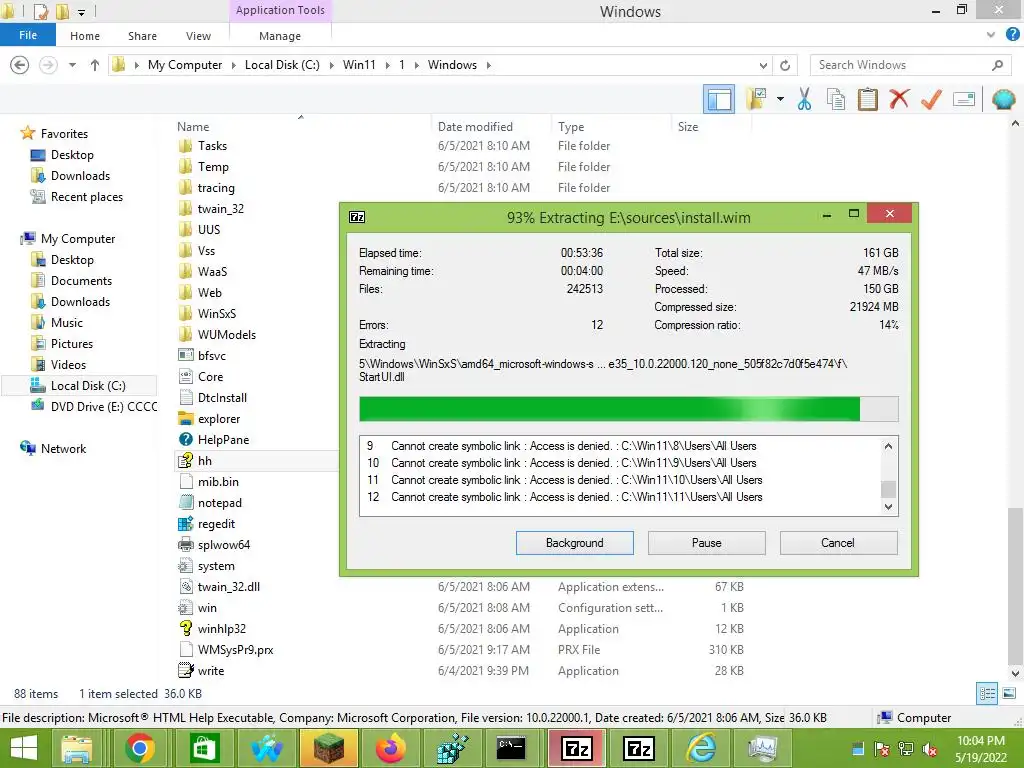Open Internet Explorer from the taskbar
The width and height of the screenshot is (1024, 768).
tap(700, 748)
